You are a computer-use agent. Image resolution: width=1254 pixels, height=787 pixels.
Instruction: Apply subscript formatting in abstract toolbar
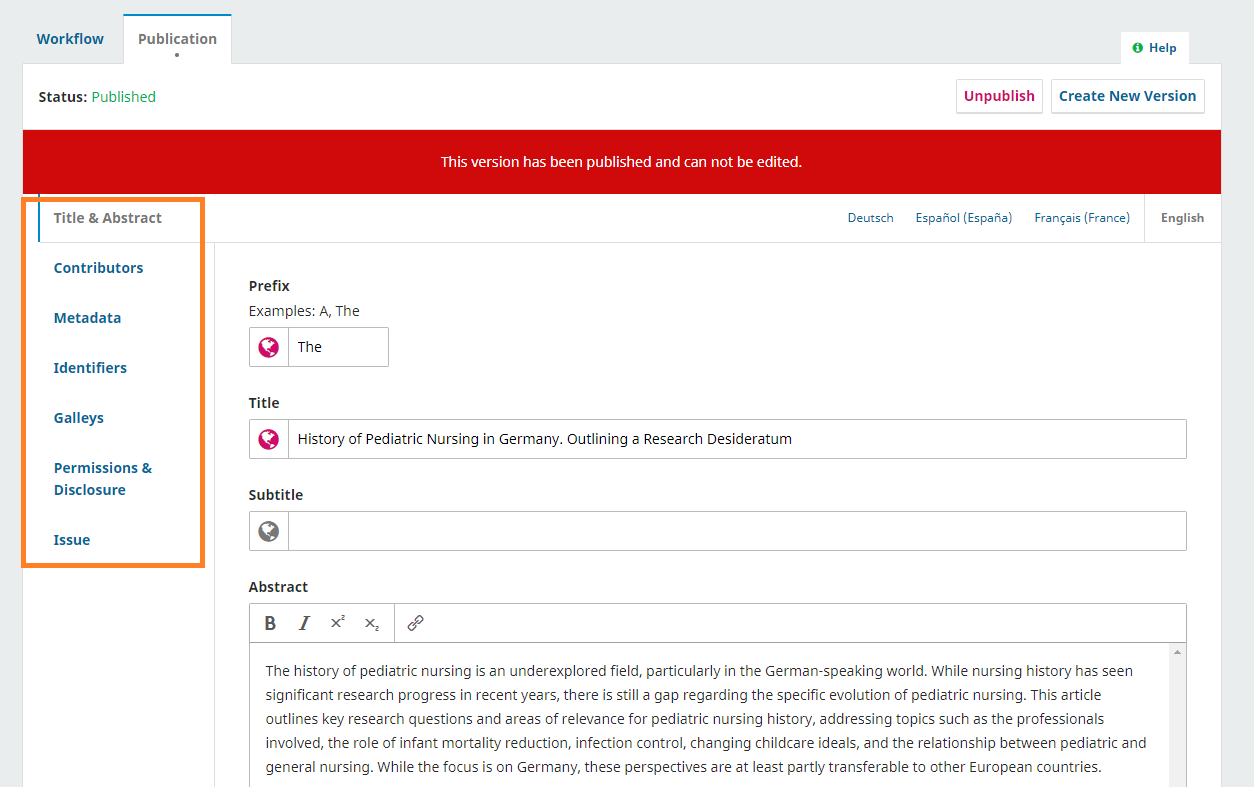371,623
